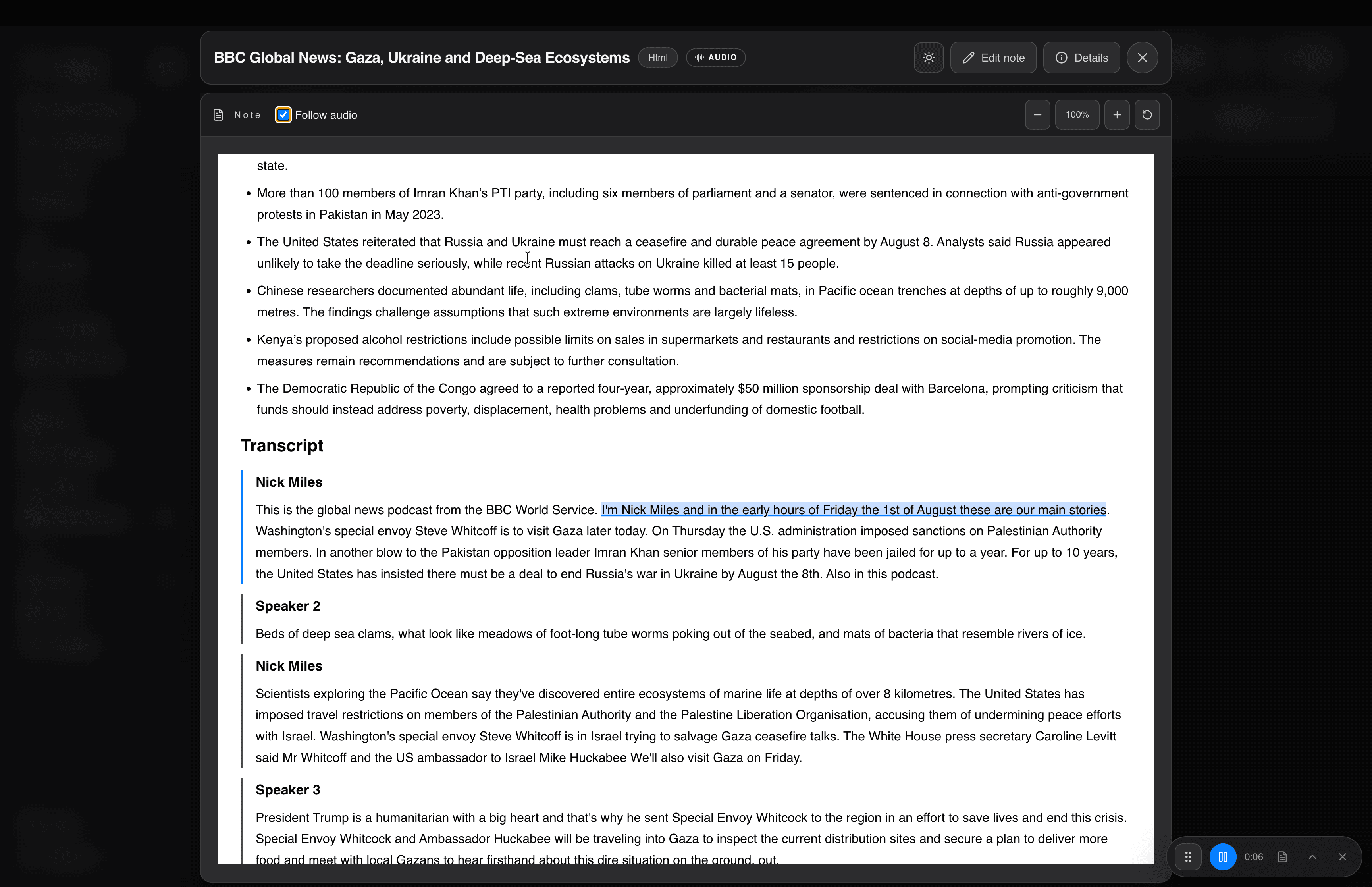Click the Imran Khan's PTI party bullet
Image resolution: width=1372 pixels, height=887 pixels.
[693, 203]
